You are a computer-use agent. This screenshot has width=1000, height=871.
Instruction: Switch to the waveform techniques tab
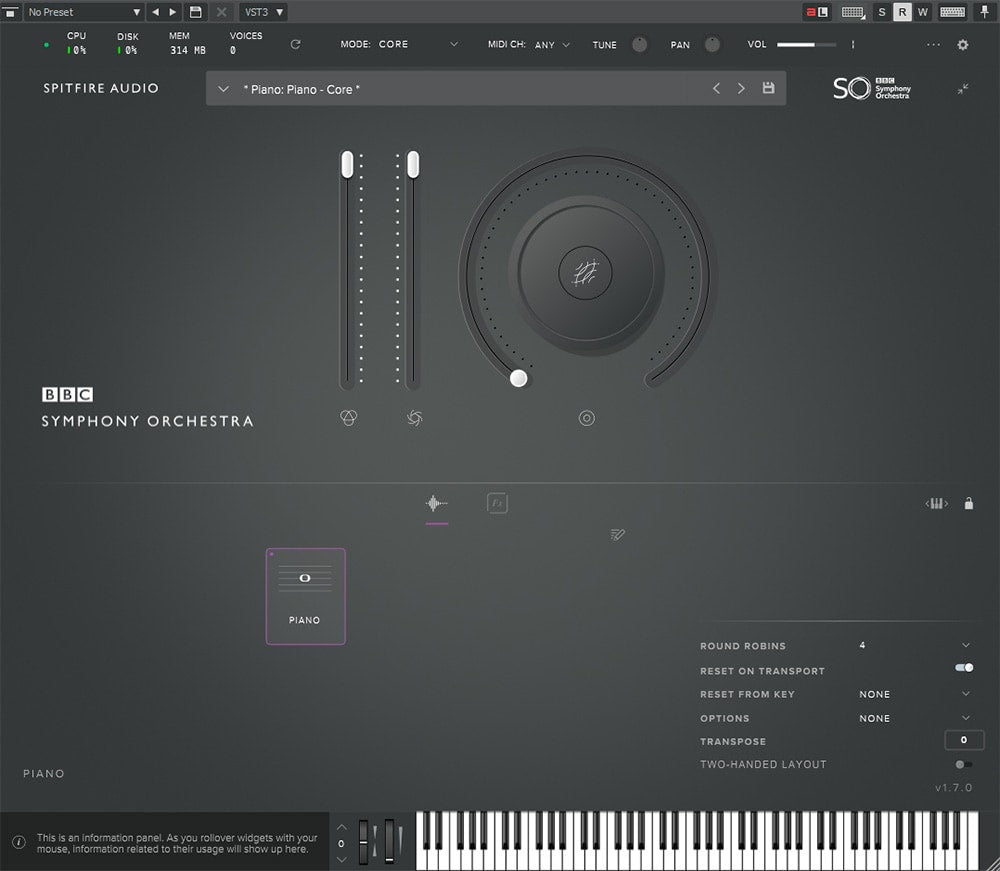pyautogui.click(x=437, y=504)
